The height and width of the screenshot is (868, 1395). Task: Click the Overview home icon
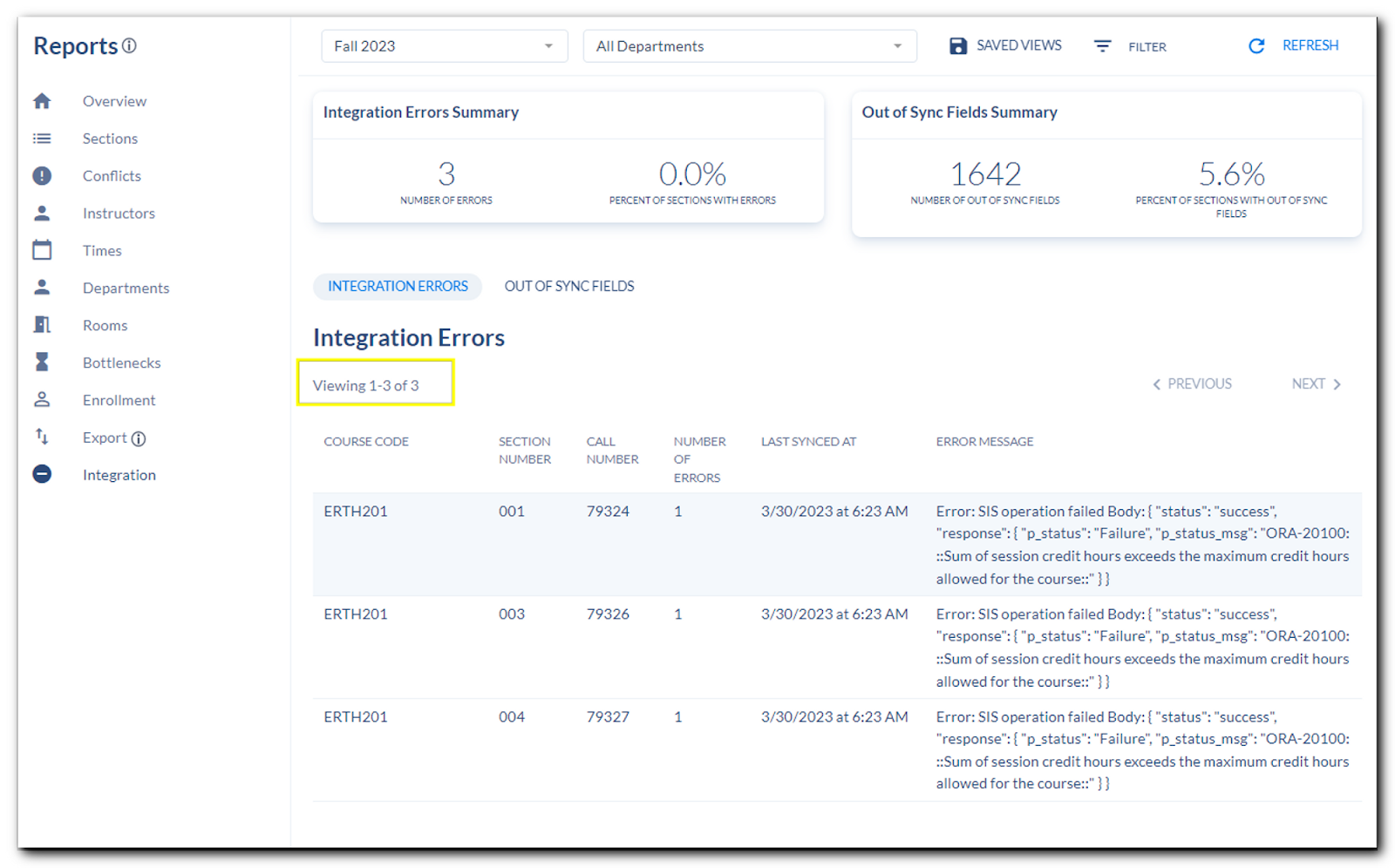click(42, 101)
